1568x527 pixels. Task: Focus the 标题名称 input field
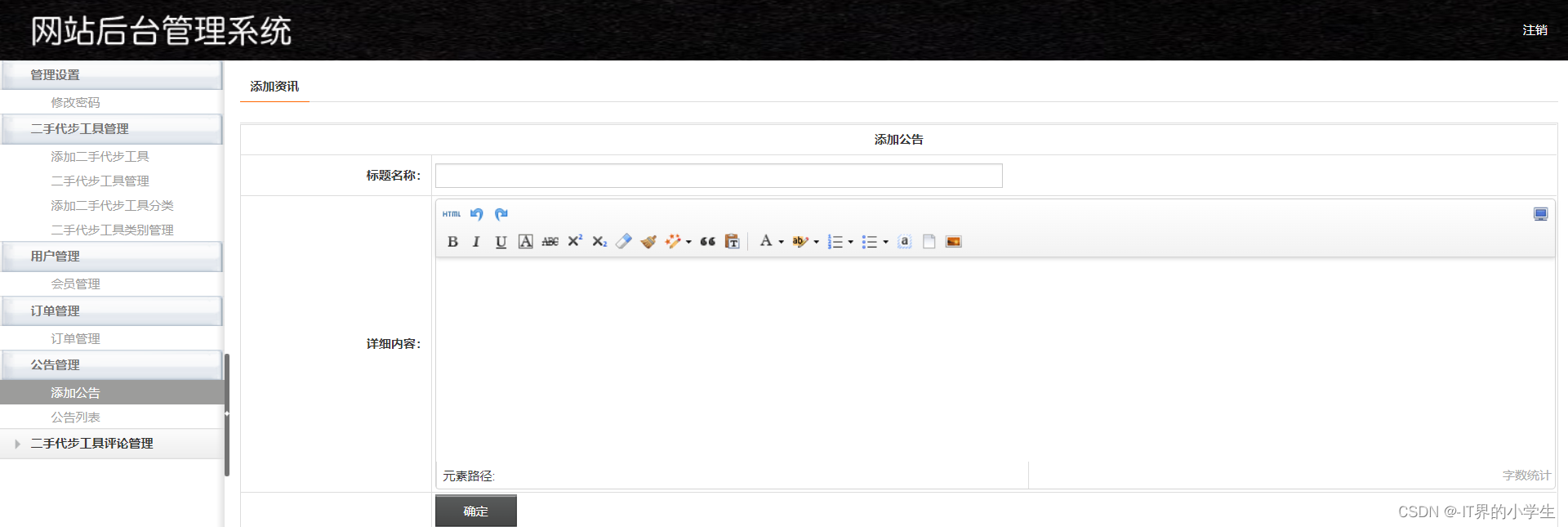point(719,176)
